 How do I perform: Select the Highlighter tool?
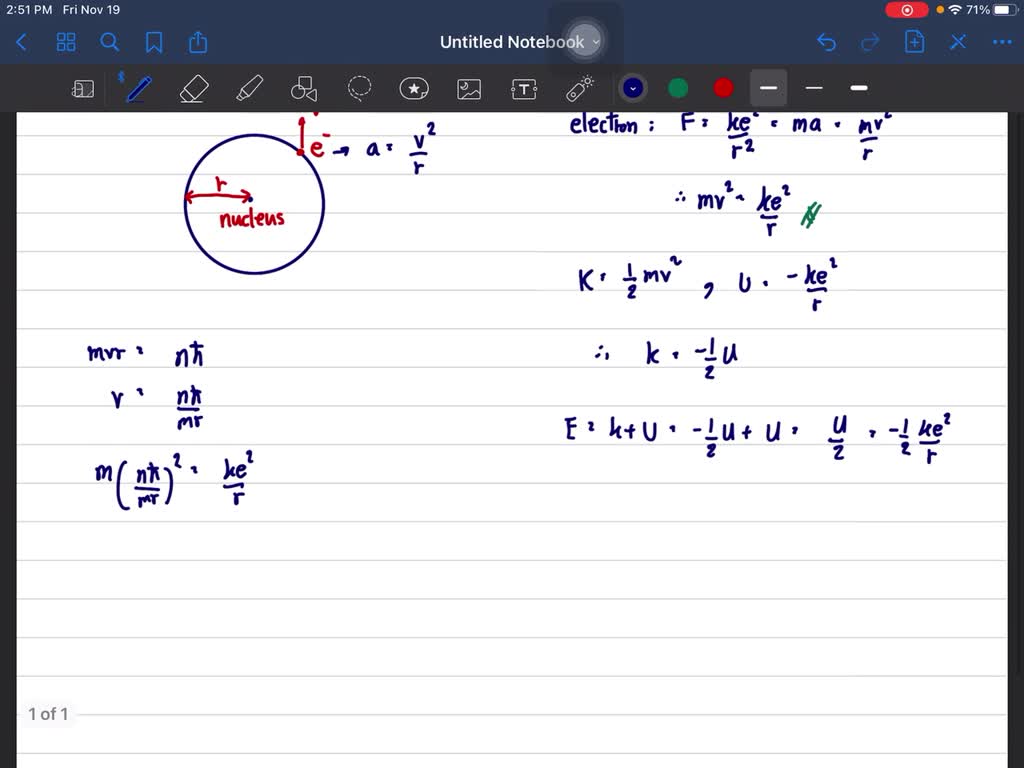(x=249, y=88)
